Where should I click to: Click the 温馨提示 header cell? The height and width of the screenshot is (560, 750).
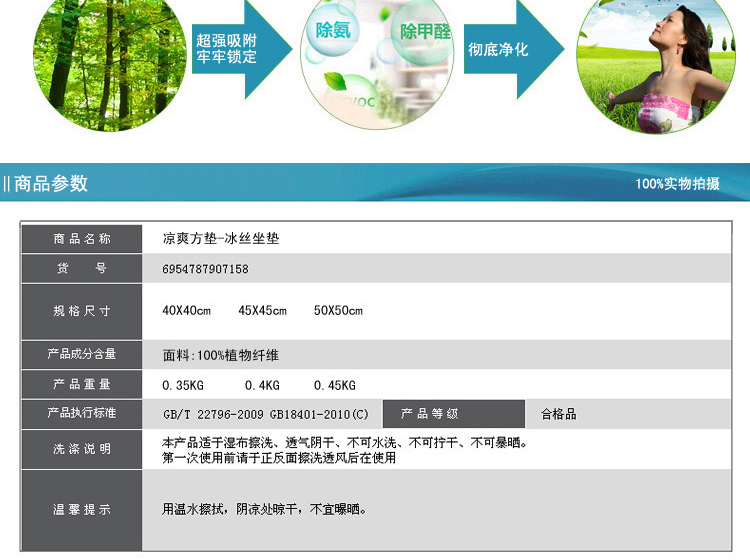coord(82,510)
